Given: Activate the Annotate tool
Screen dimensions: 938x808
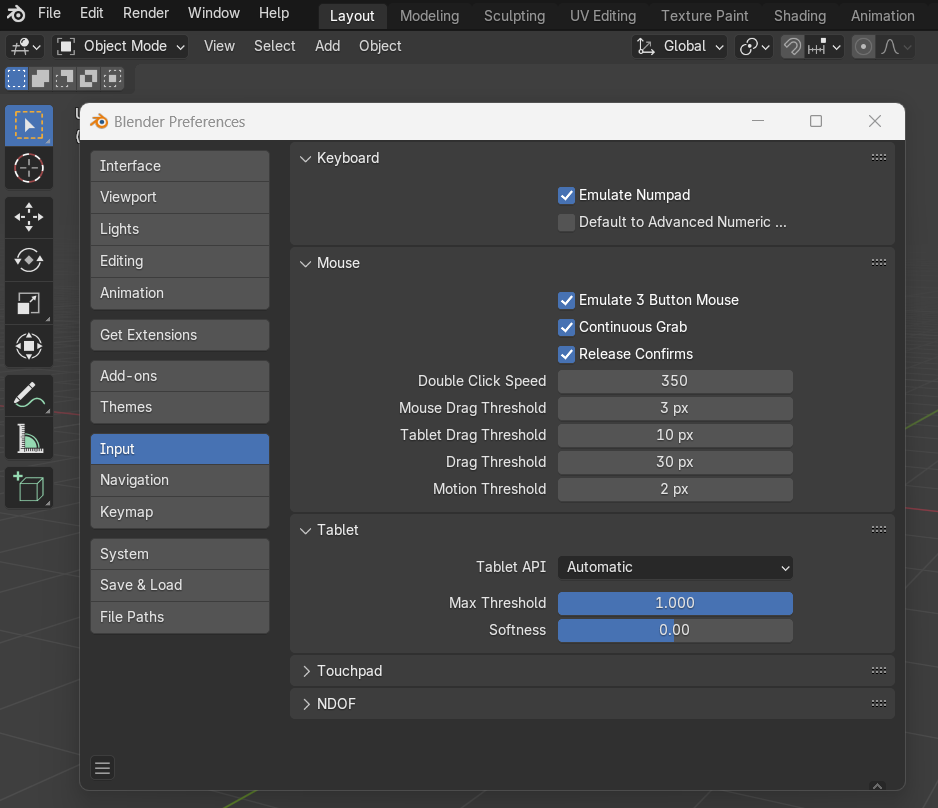Looking at the screenshot, I should tap(29, 395).
